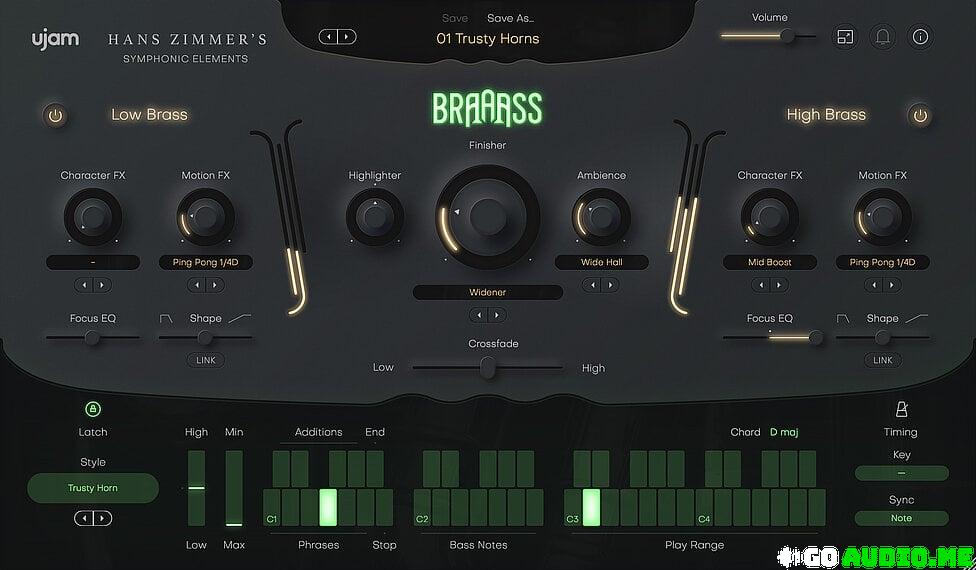Open the info icon in top bar
The height and width of the screenshot is (570, 976).
[920, 38]
